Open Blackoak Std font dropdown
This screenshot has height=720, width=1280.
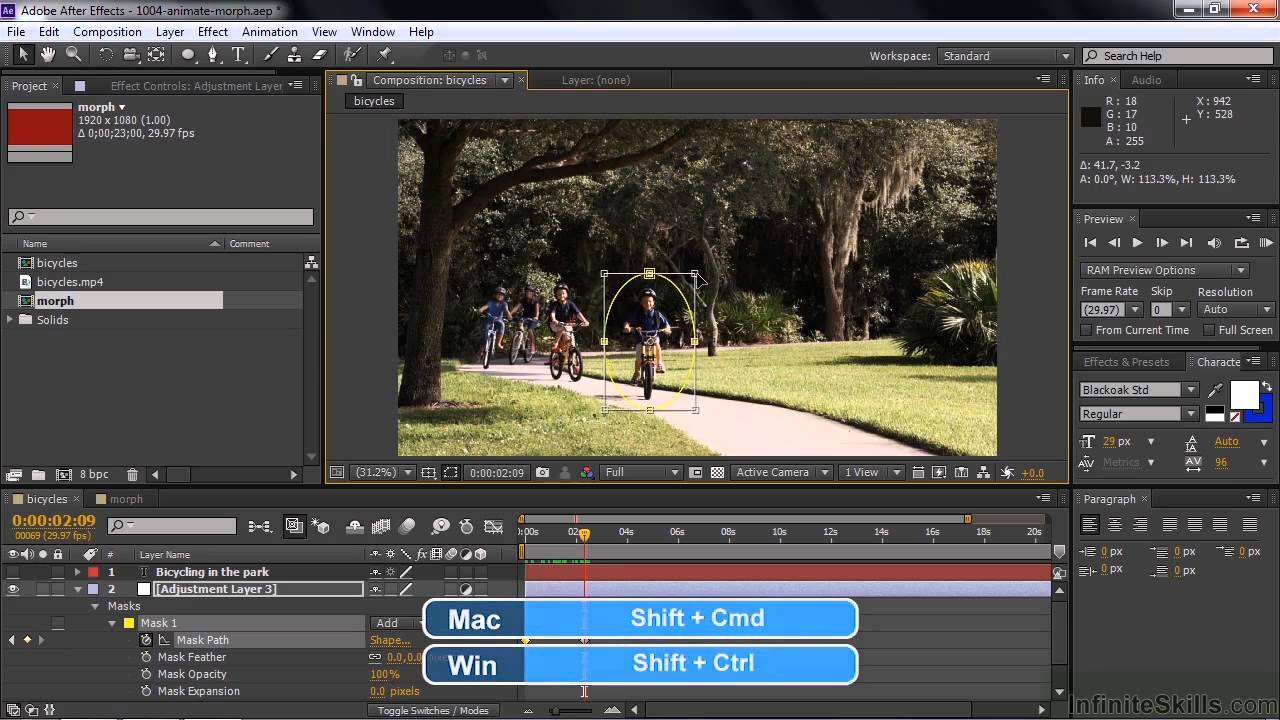1139,390
